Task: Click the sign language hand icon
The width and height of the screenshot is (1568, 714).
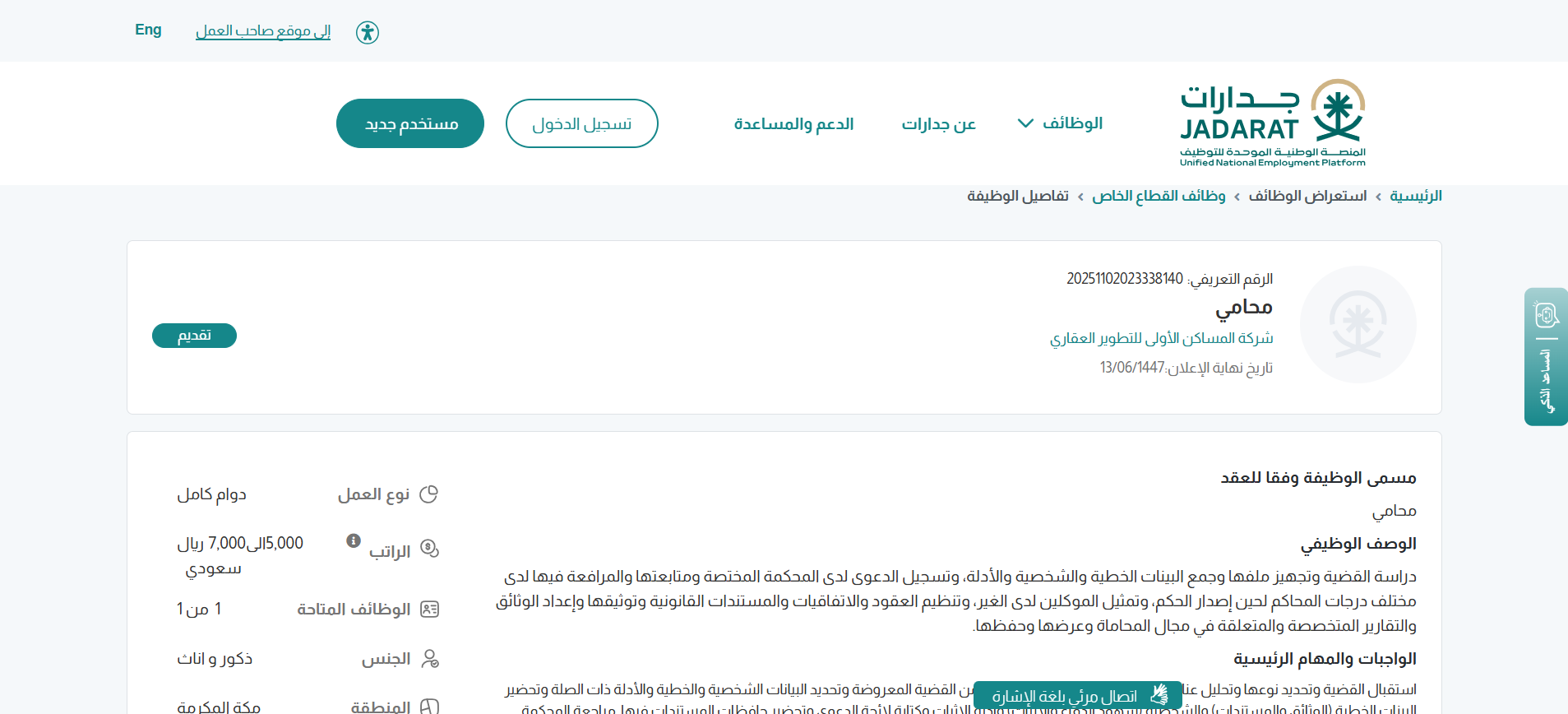Action: point(1159,696)
